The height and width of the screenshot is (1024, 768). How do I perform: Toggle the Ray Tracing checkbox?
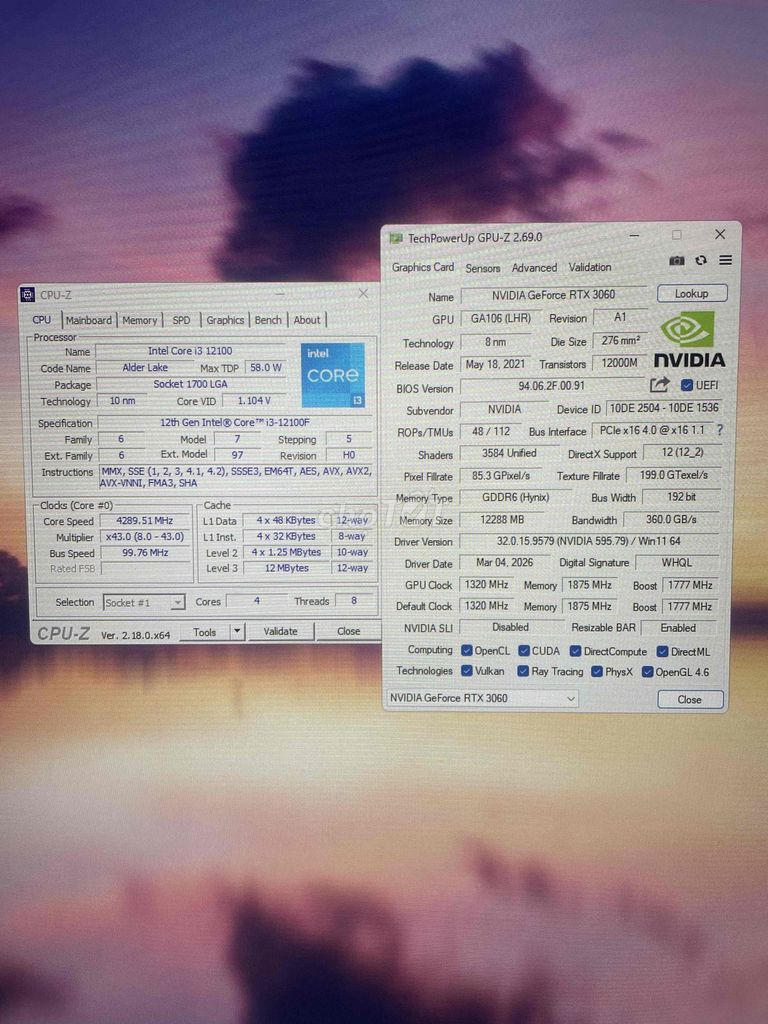coord(523,672)
